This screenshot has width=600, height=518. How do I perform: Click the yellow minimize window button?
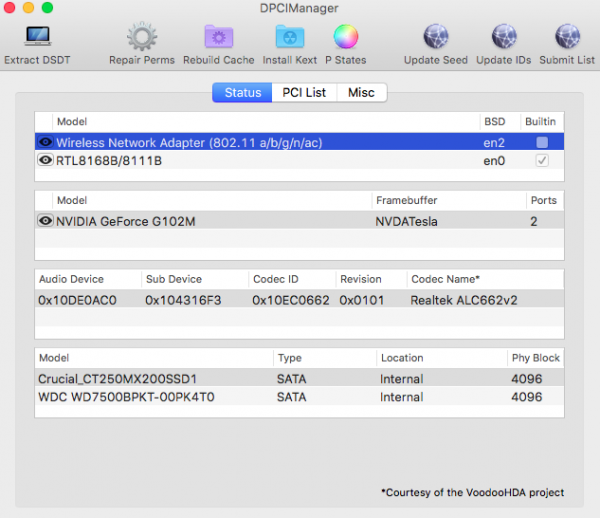coord(29,7)
